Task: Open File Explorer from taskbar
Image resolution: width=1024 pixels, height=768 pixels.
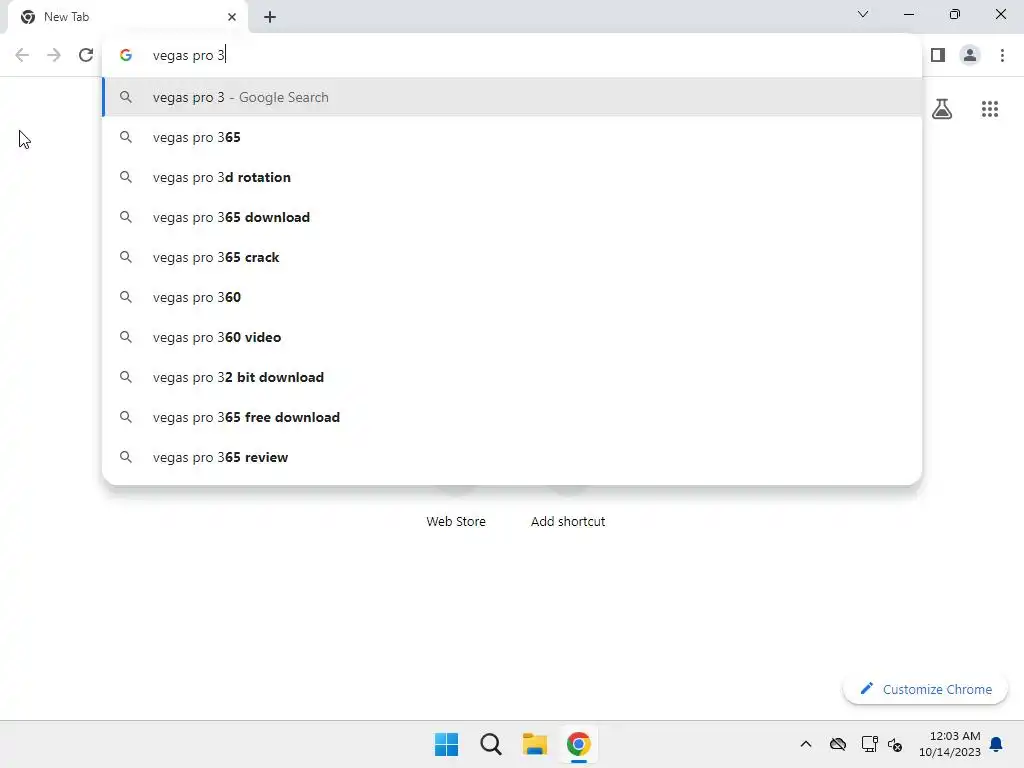Action: 534,744
